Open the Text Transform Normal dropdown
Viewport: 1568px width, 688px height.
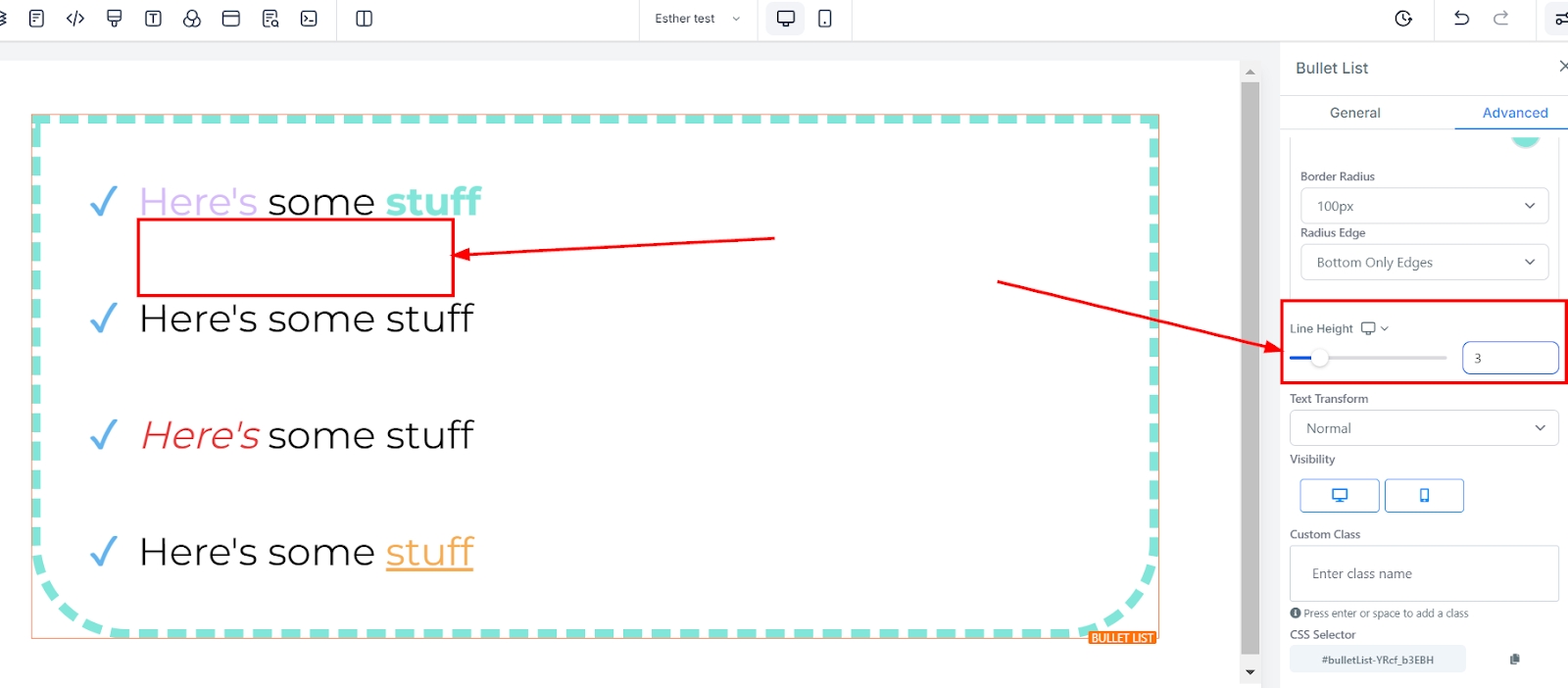click(1424, 428)
